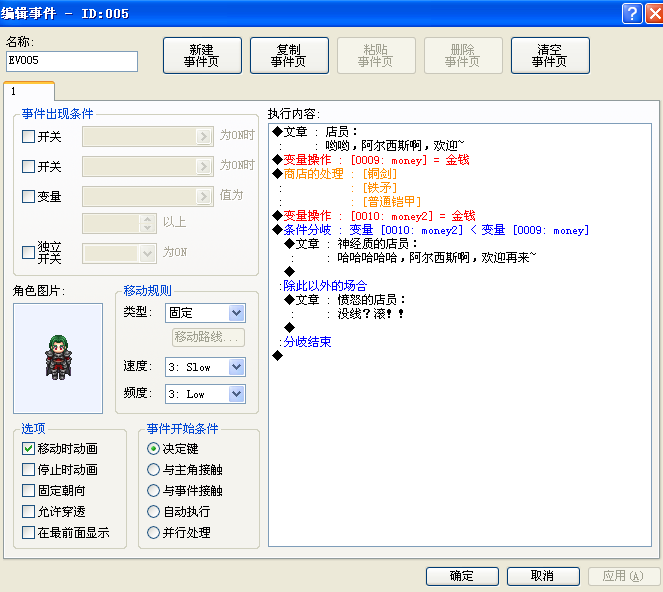The height and width of the screenshot is (592, 663).
Task: Select the 文章 愤怒的店员 line
Action: (x=345, y=300)
